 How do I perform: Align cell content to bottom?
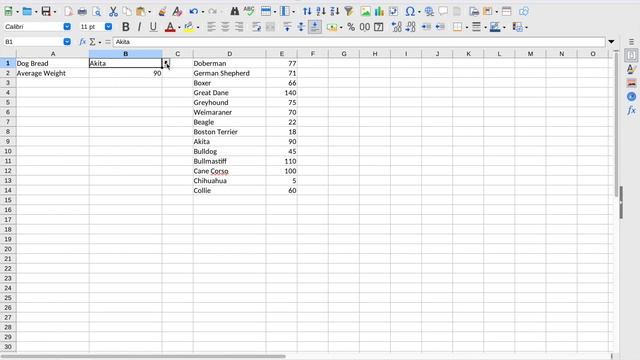tap(315, 27)
